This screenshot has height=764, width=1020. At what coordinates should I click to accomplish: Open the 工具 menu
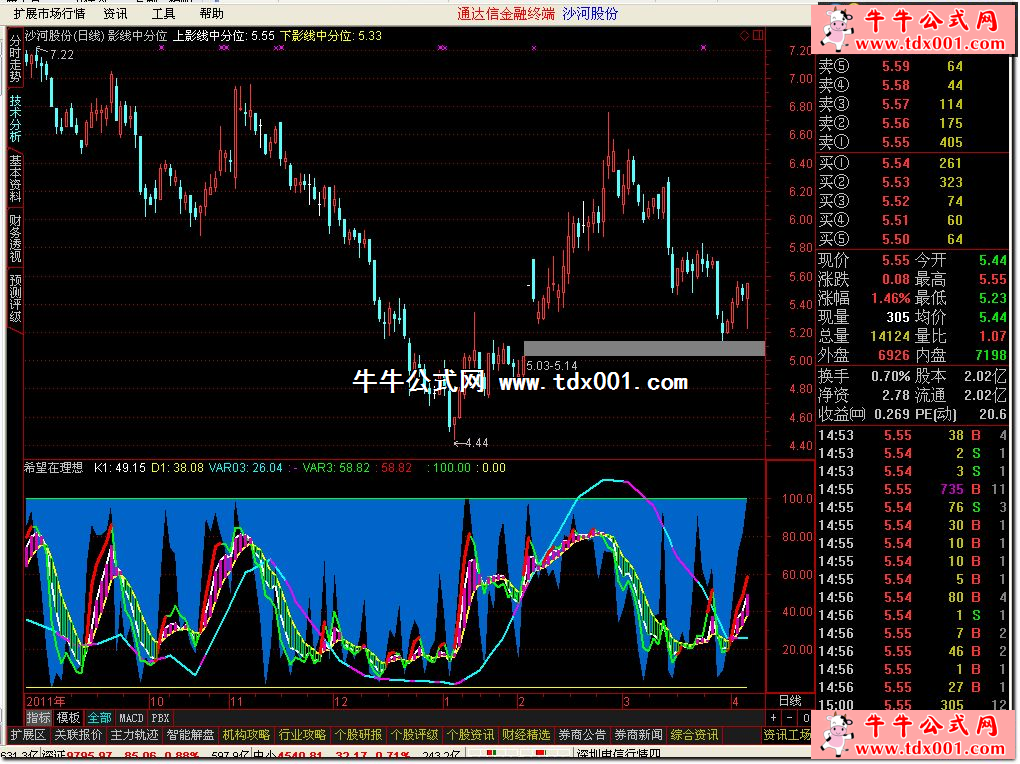pyautogui.click(x=163, y=14)
